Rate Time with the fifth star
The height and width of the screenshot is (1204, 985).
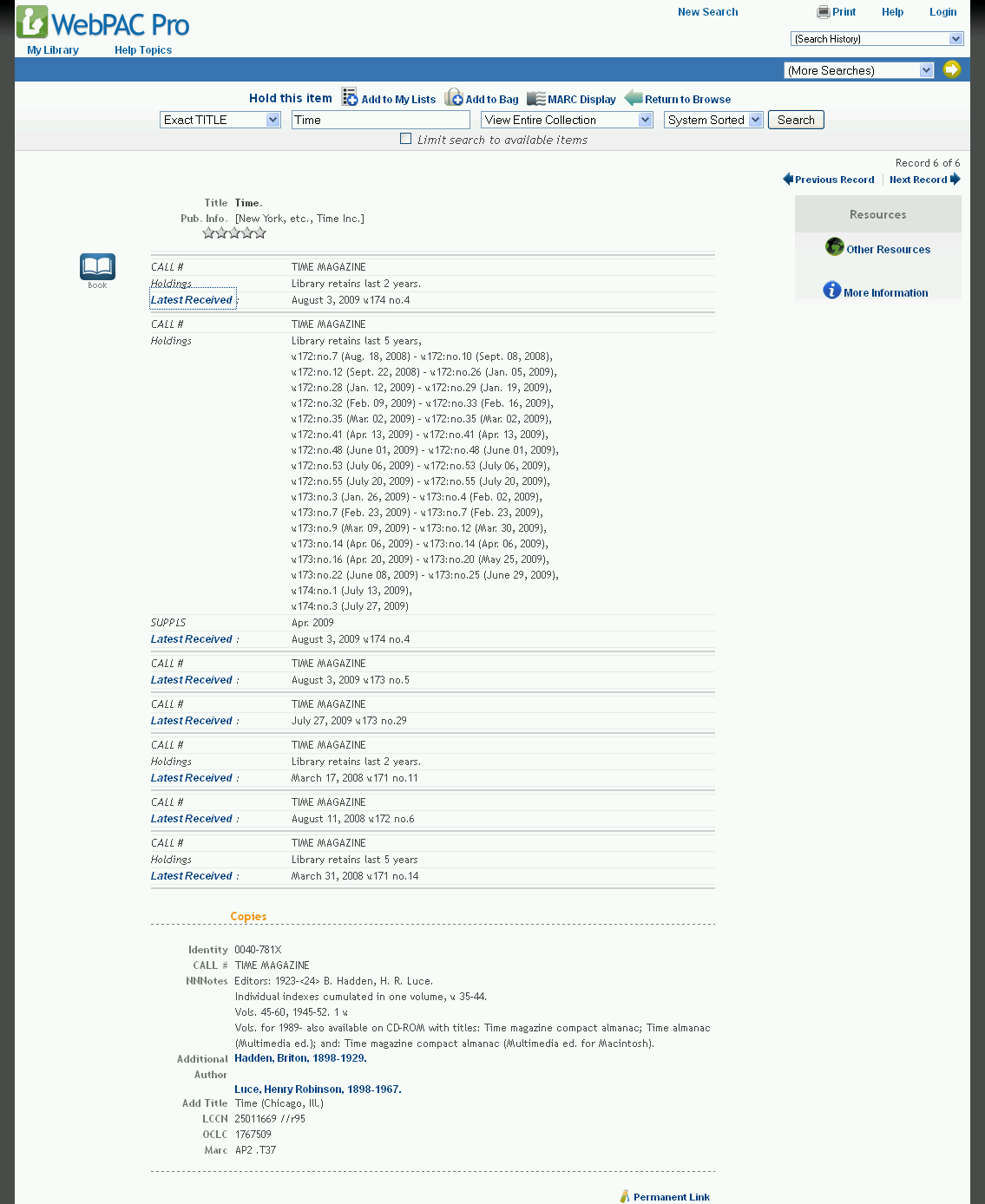260,232
